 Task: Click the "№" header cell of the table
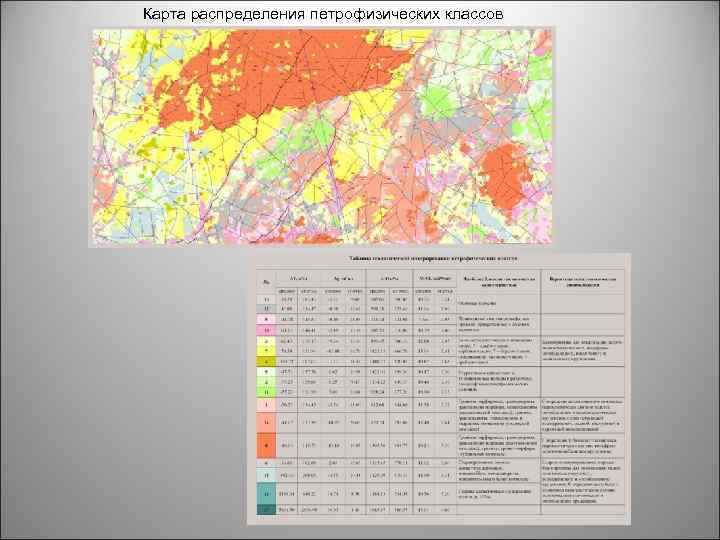[266, 282]
